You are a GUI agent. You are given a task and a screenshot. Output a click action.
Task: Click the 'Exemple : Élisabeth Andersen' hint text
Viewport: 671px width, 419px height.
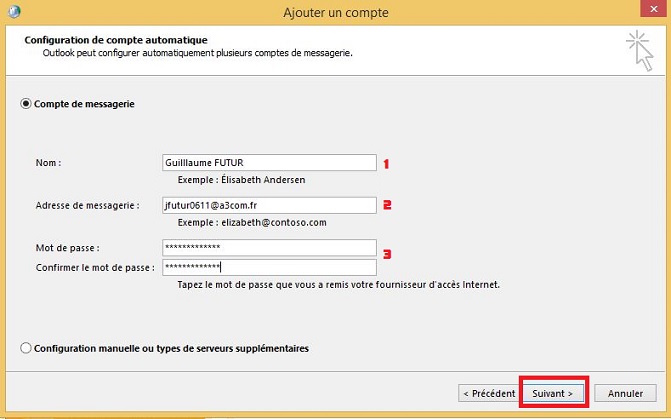(241, 180)
